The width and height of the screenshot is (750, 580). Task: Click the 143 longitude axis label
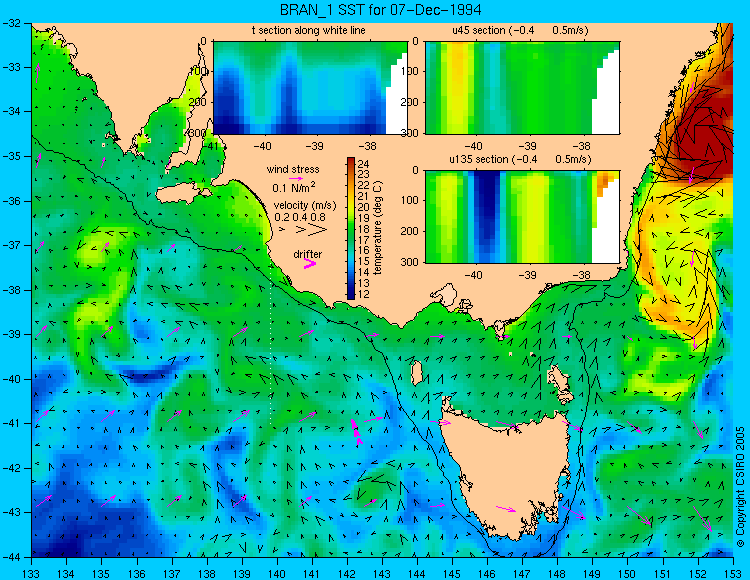click(x=382, y=574)
